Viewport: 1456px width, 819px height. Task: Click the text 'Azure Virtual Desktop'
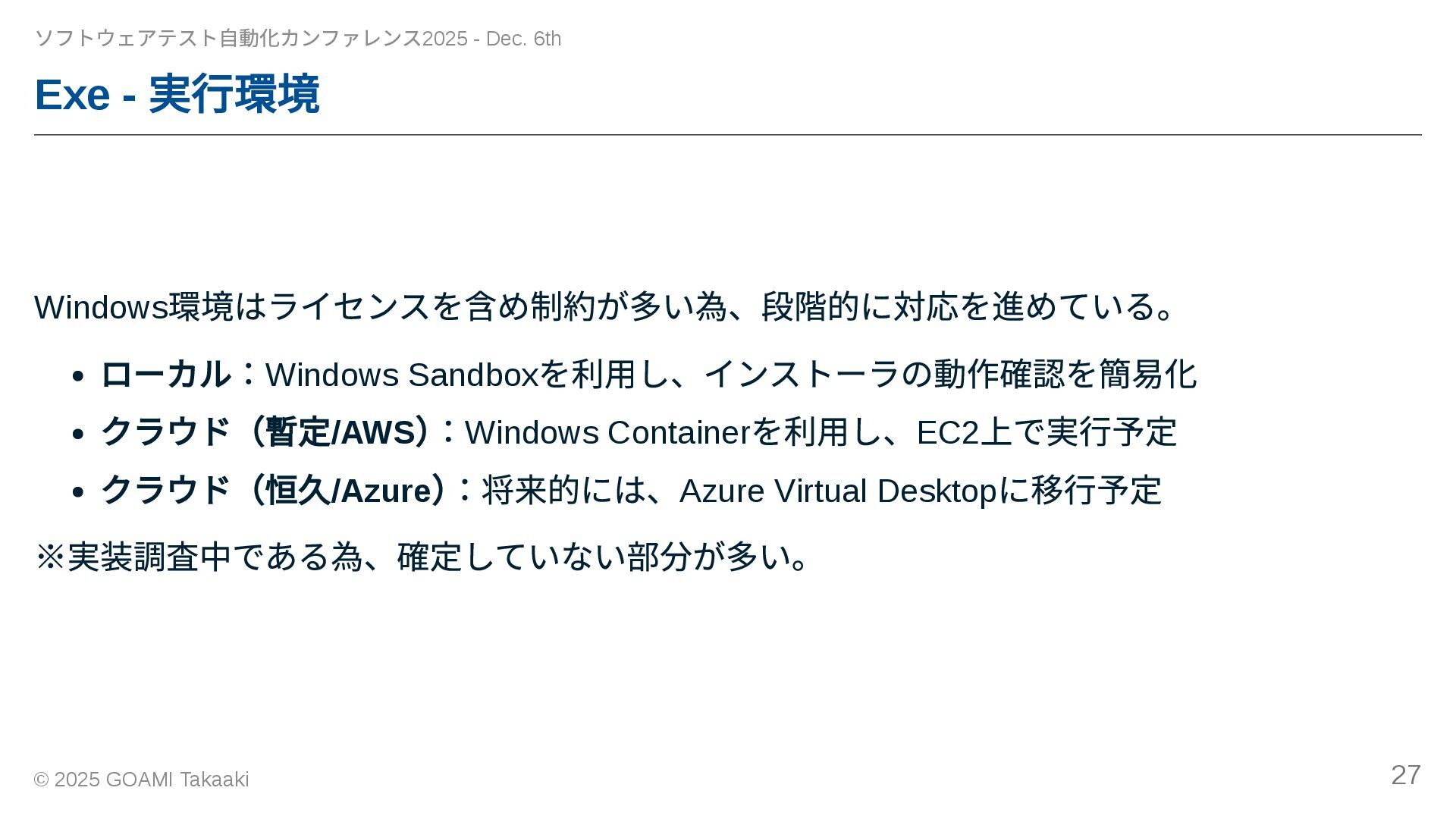tap(837, 491)
